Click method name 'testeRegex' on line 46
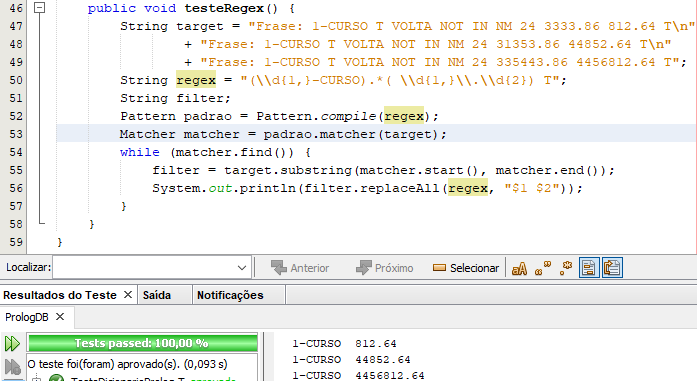 pos(224,8)
